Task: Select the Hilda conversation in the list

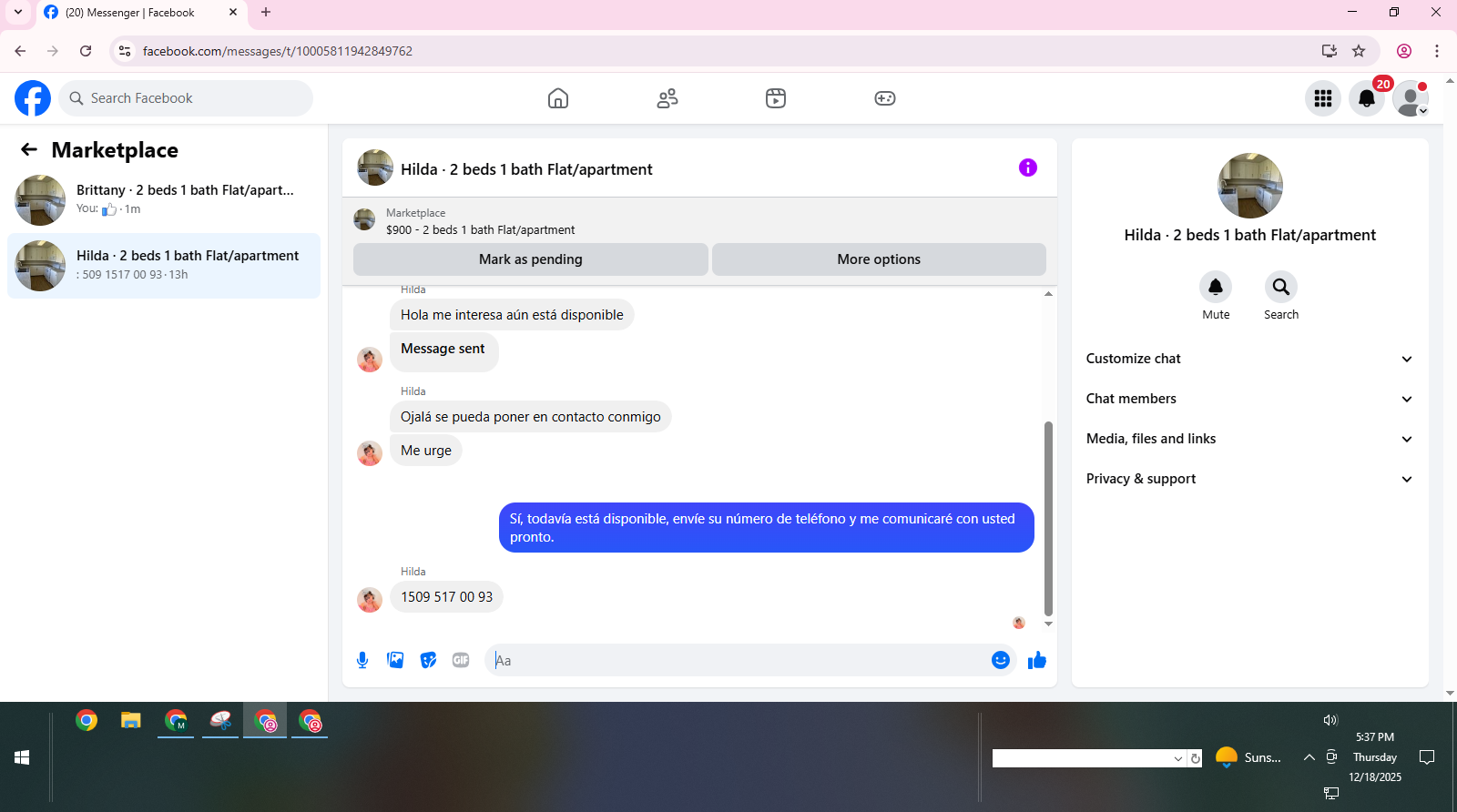Action: 164,266
